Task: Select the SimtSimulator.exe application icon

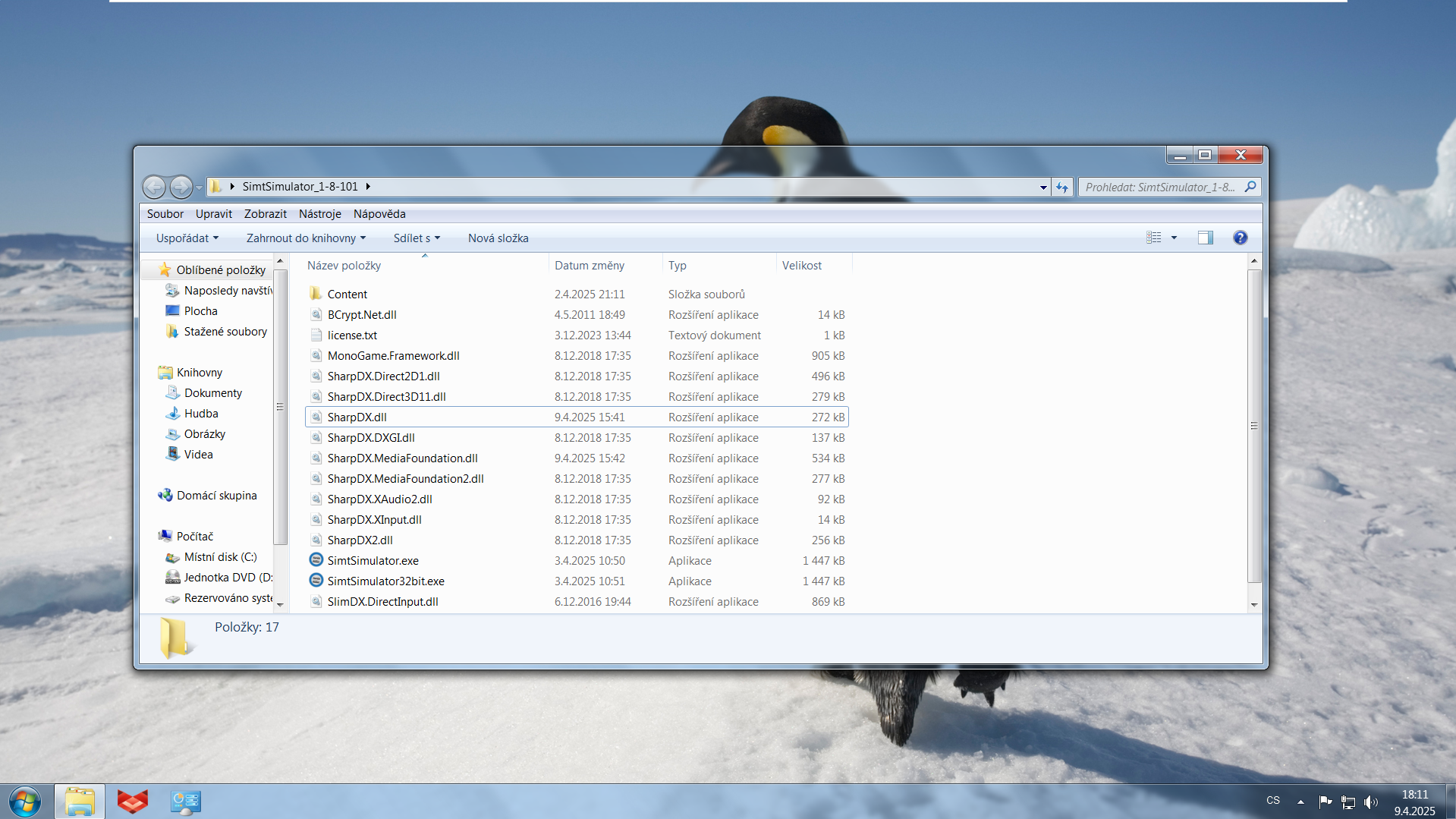Action: 316,560
